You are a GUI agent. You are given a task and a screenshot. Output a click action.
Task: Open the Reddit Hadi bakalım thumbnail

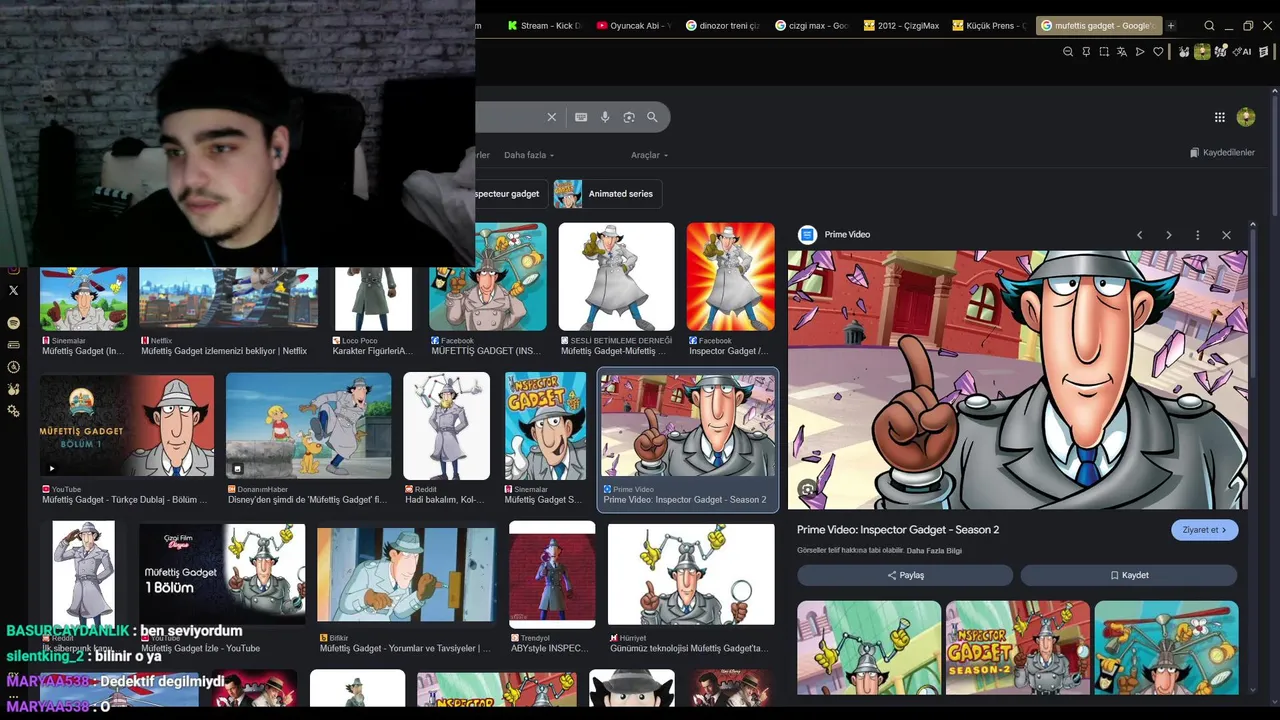(446, 426)
